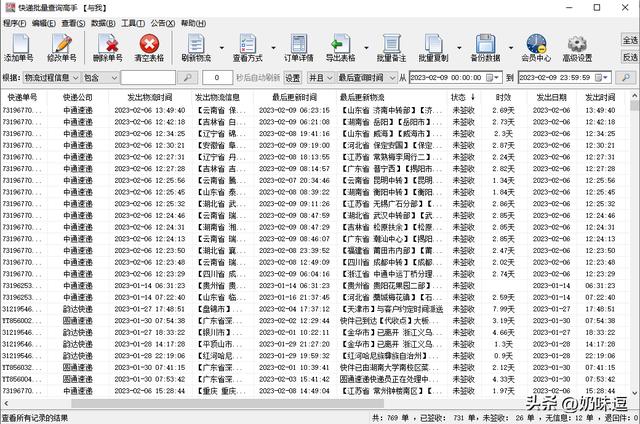This screenshot has width=640, height=424.
Task: Sort by 最后更新时间 column header
Action: [x=294, y=98]
